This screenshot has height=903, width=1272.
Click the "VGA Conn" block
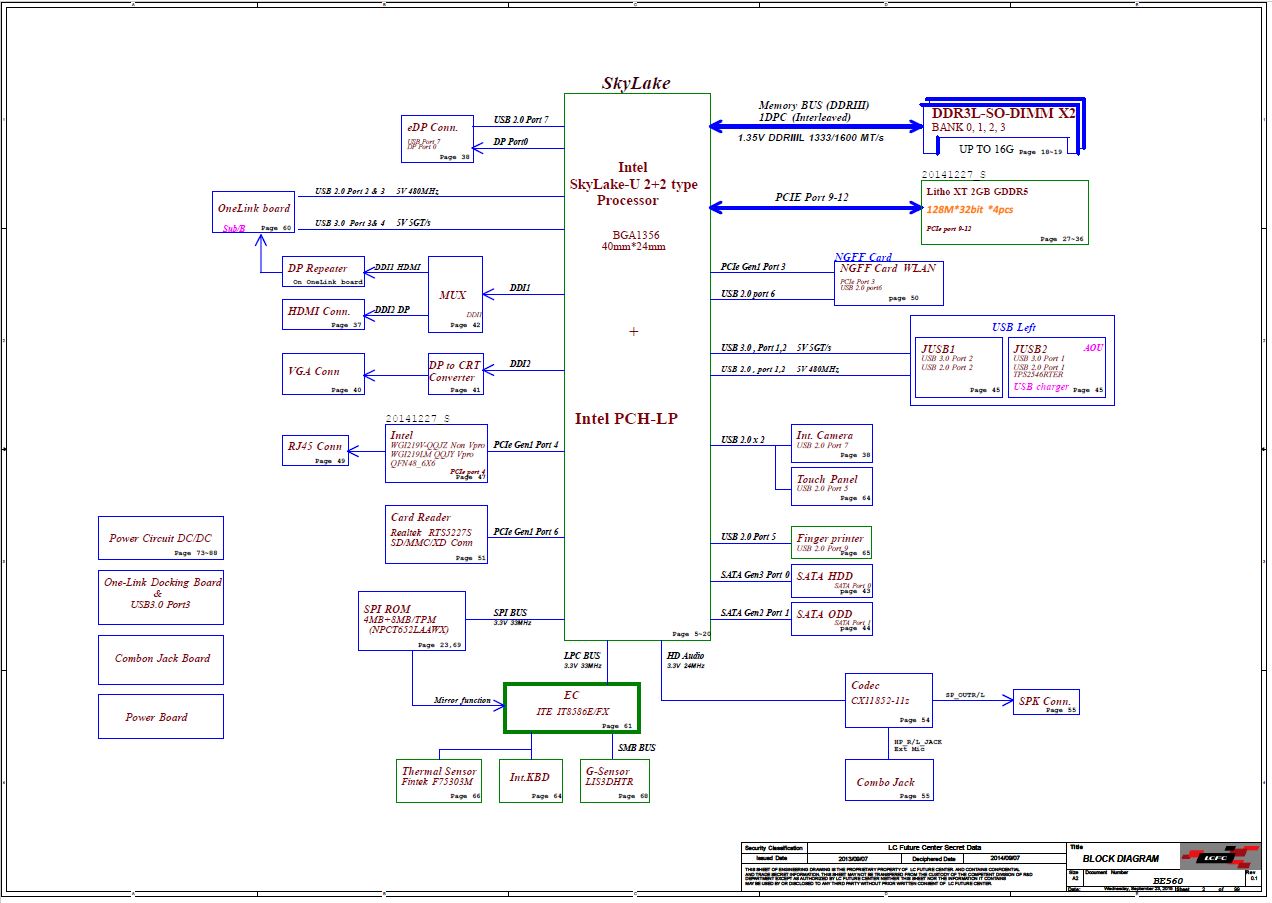(324, 375)
